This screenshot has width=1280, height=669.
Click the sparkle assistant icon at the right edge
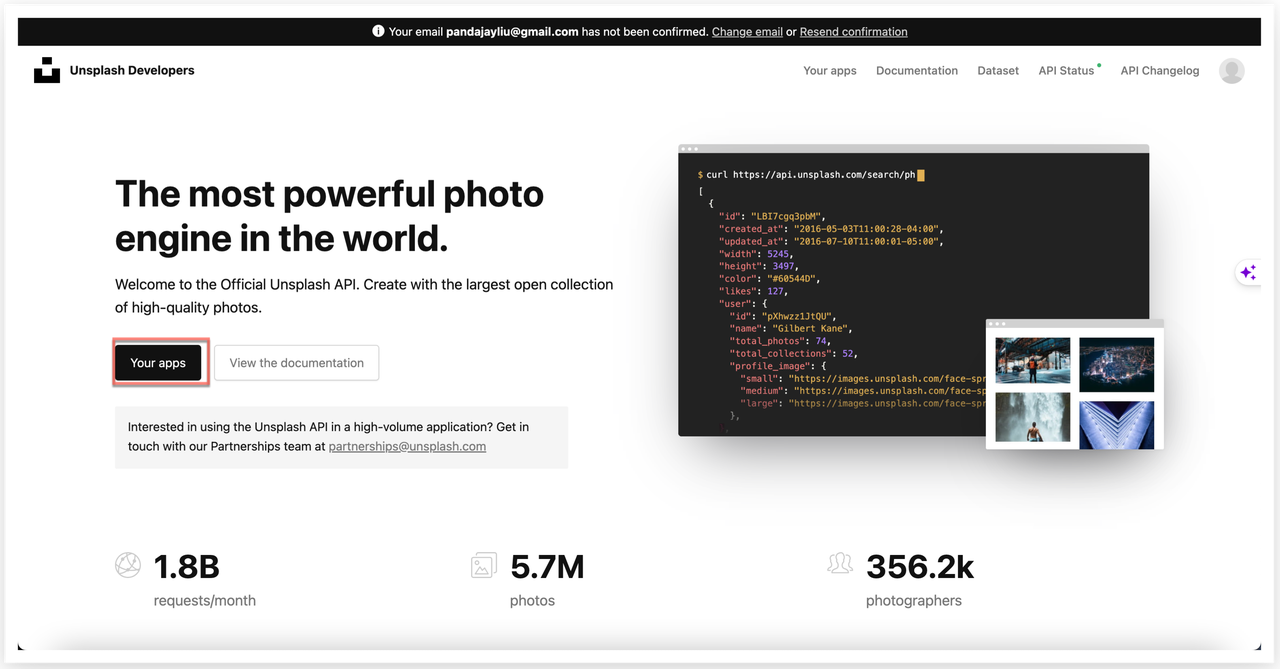coord(1248,272)
